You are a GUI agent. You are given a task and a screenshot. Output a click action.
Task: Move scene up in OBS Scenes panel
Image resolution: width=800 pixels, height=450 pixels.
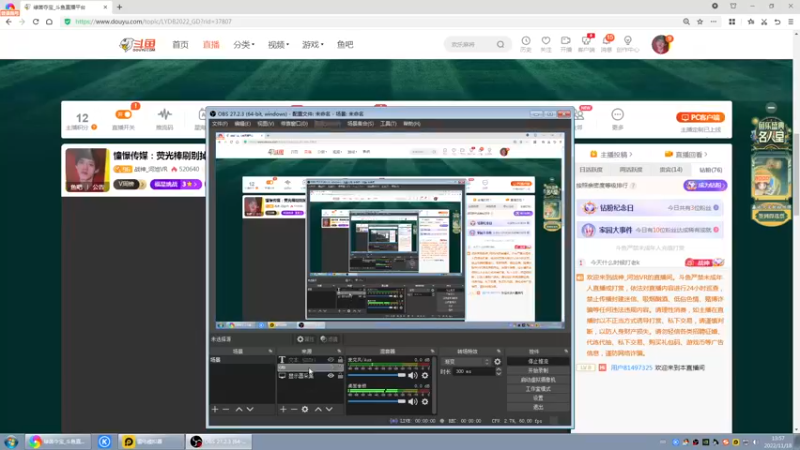[x=239, y=409]
